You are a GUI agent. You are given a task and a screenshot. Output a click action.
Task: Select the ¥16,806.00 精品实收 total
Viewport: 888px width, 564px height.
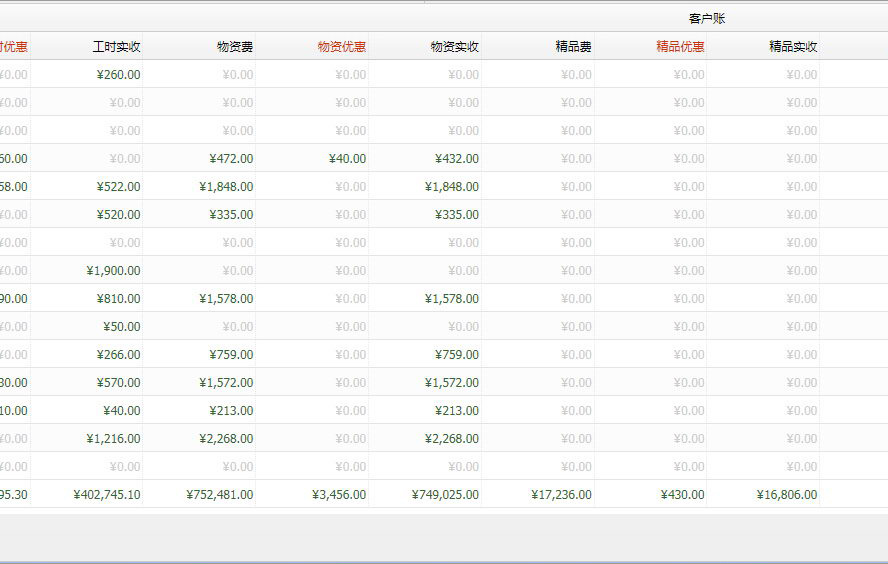(x=787, y=495)
